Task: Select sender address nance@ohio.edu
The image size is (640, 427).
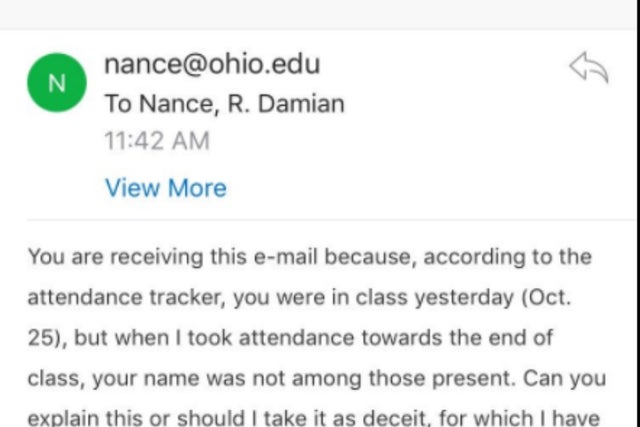Action: tap(212, 64)
